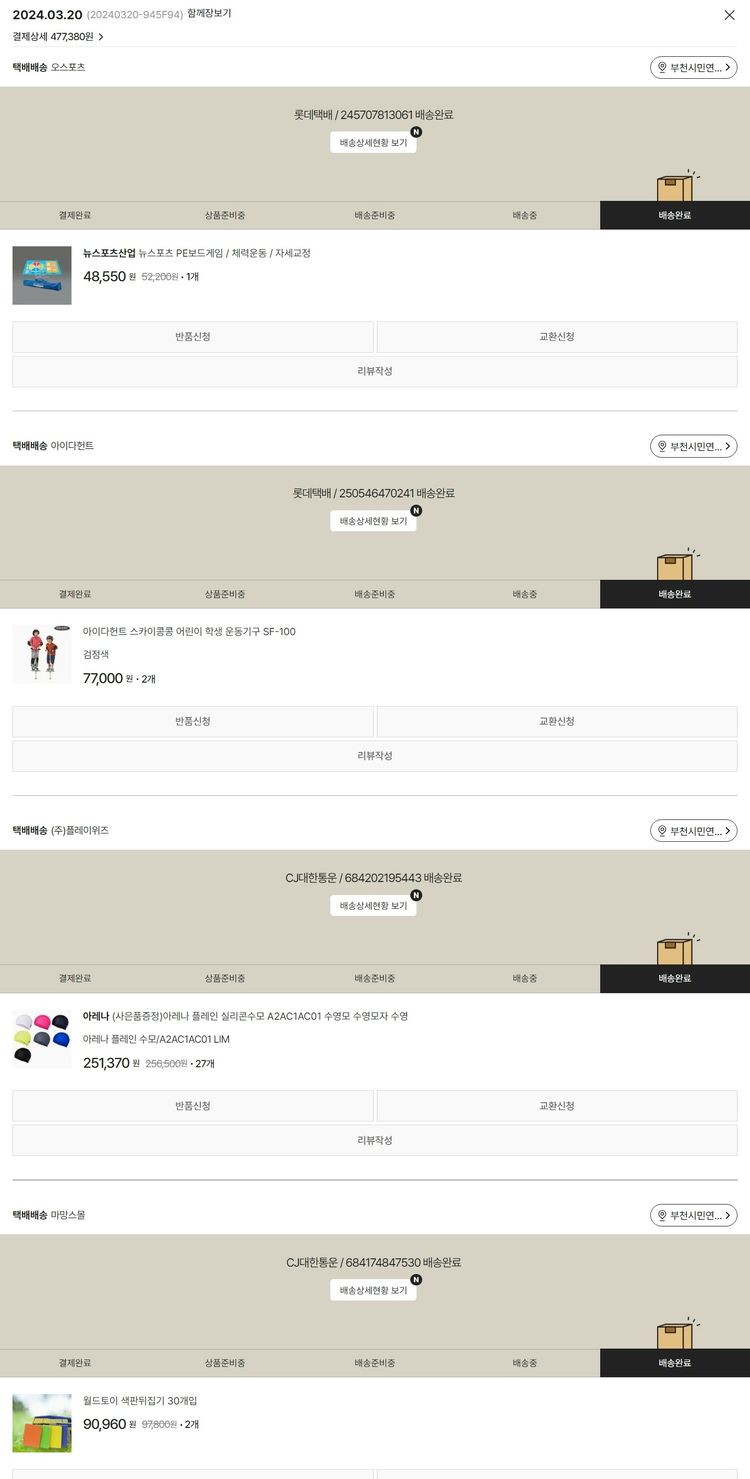The width and height of the screenshot is (750, 1479).
Task: Open delivery address button for 아이다헌트 shipment
Action: pos(693,446)
